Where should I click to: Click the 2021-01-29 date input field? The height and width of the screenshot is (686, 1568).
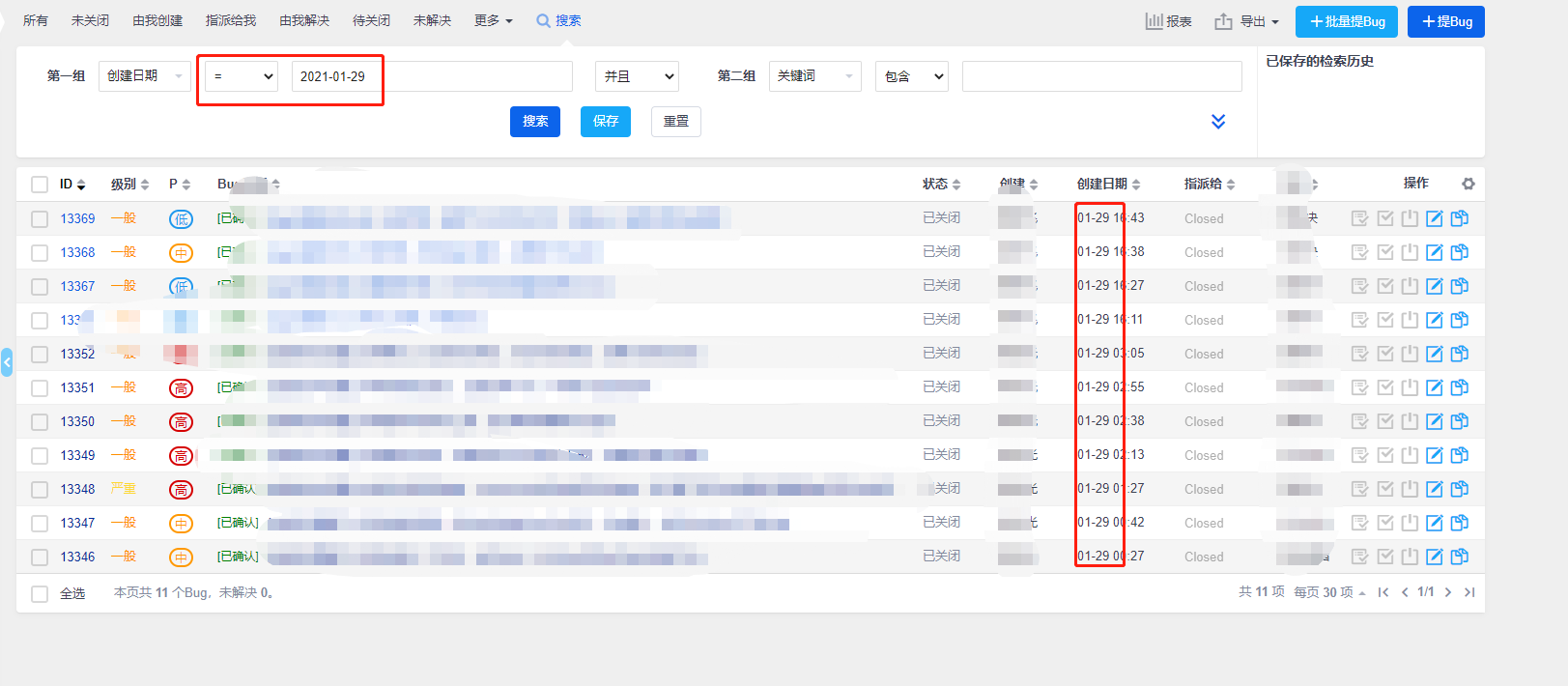(x=431, y=76)
